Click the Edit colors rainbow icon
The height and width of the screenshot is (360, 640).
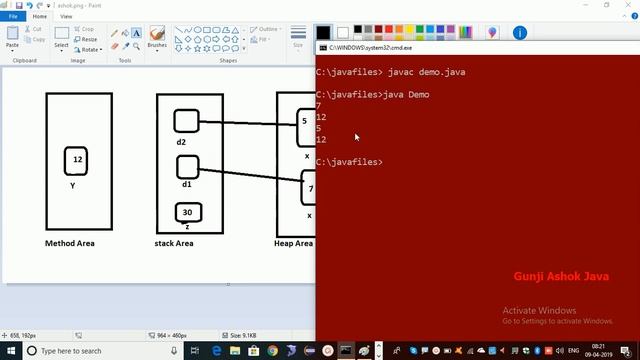click(465, 32)
